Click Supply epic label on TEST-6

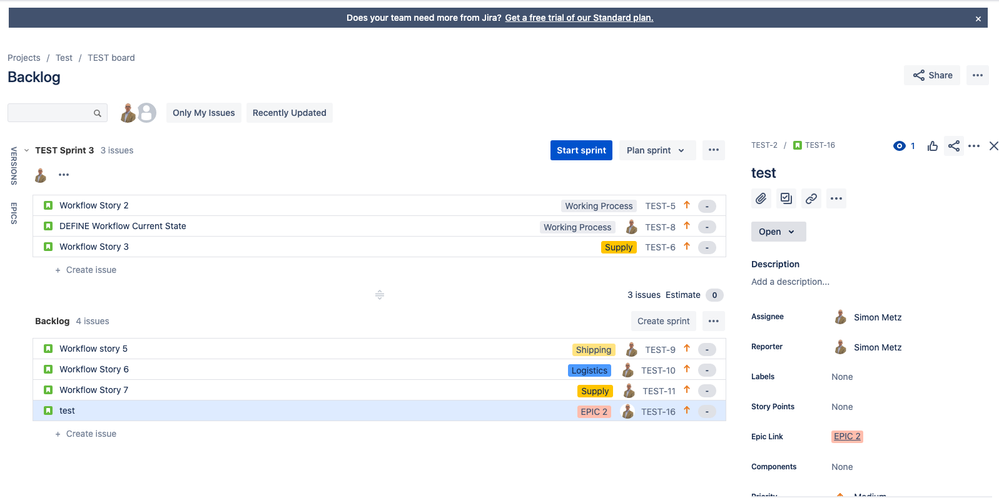click(619, 247)
